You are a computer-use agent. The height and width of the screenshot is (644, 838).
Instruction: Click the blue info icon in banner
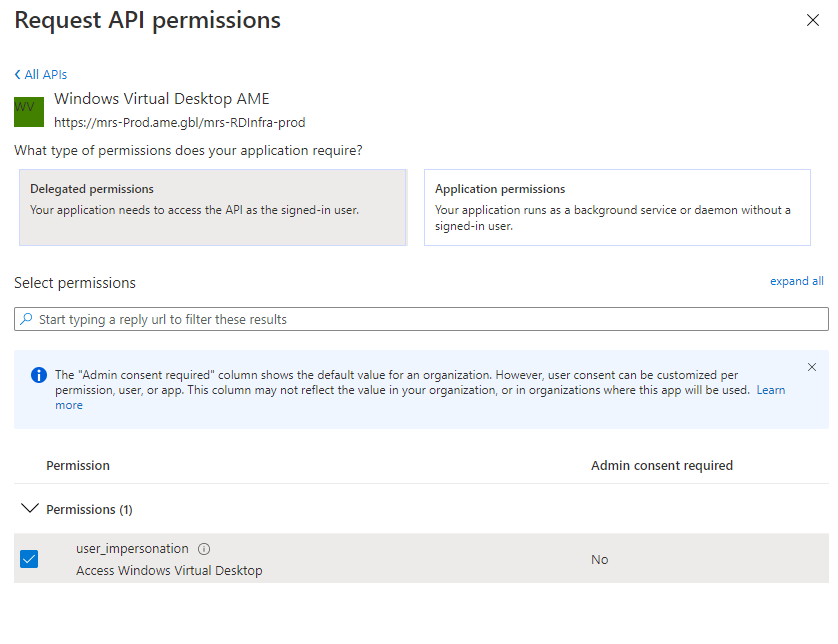39,375
